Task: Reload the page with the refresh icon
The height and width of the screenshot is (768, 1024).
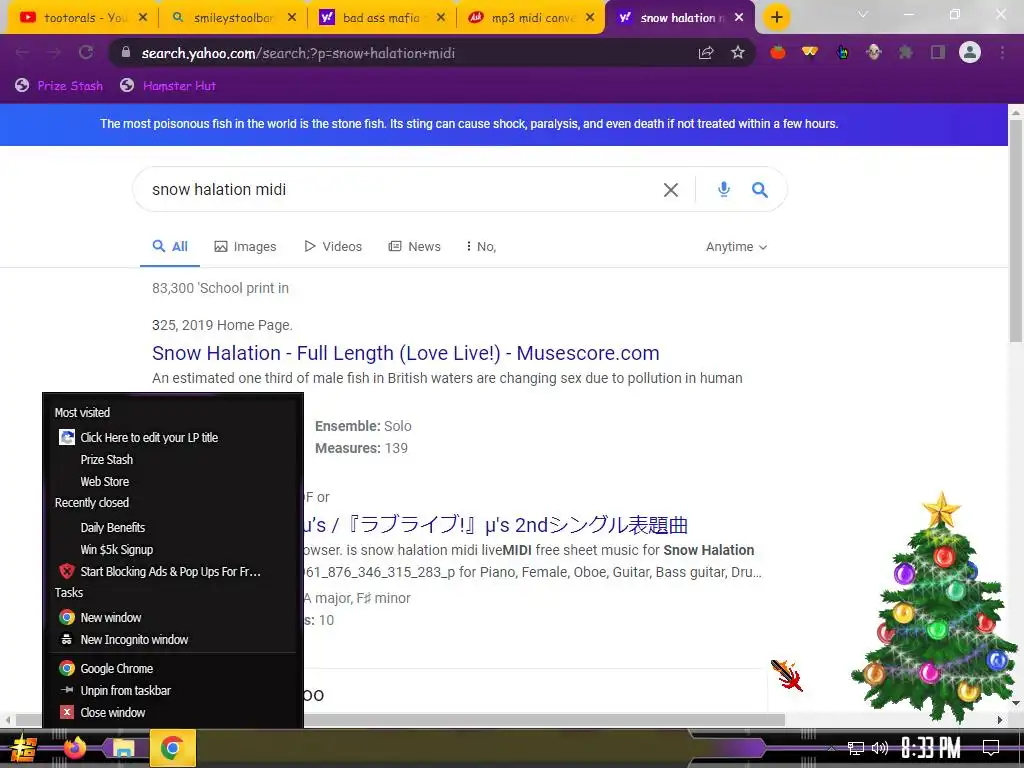Action: click(86, 53)
